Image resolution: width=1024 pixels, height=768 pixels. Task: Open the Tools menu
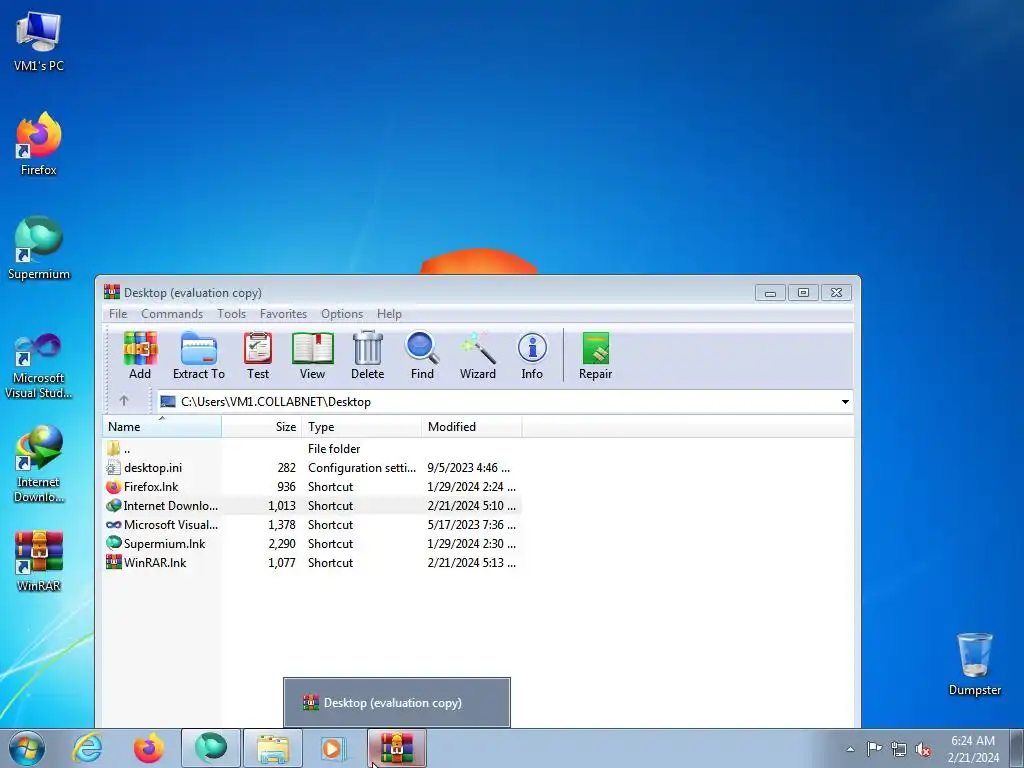[x=231, y=313]
